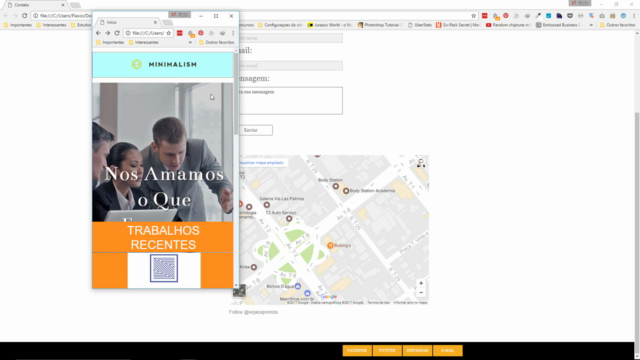Open the UberStats bookmark
This screenshot has width=640, height=360.
coord(420,25)
